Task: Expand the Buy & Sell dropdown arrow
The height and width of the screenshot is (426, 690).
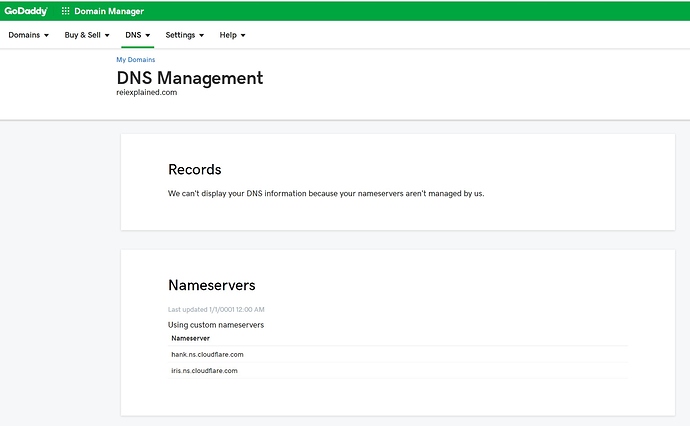Action: (x=107, y=35)
